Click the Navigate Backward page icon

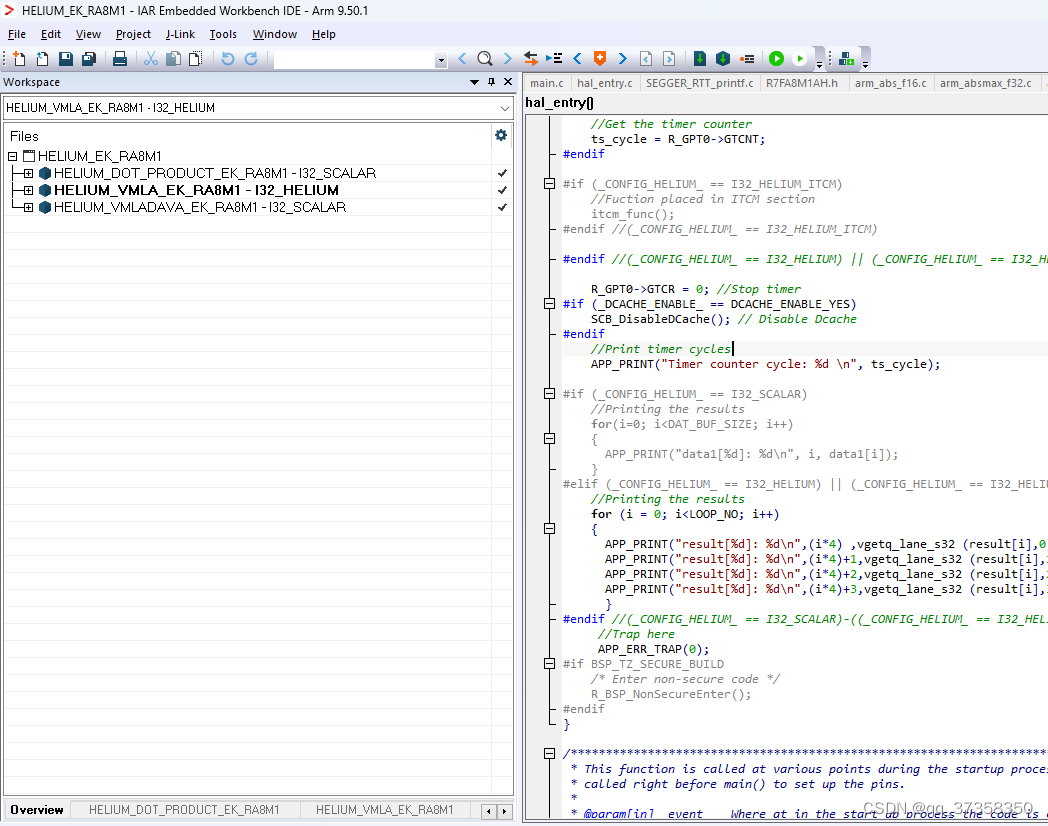click(646, 59)
